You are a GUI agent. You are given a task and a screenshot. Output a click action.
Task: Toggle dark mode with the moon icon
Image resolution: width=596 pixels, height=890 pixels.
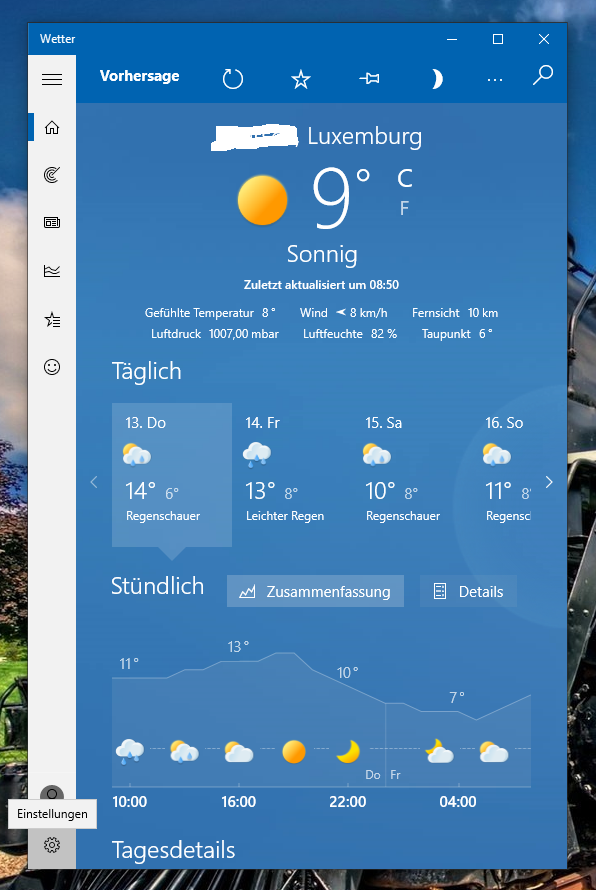436,79
